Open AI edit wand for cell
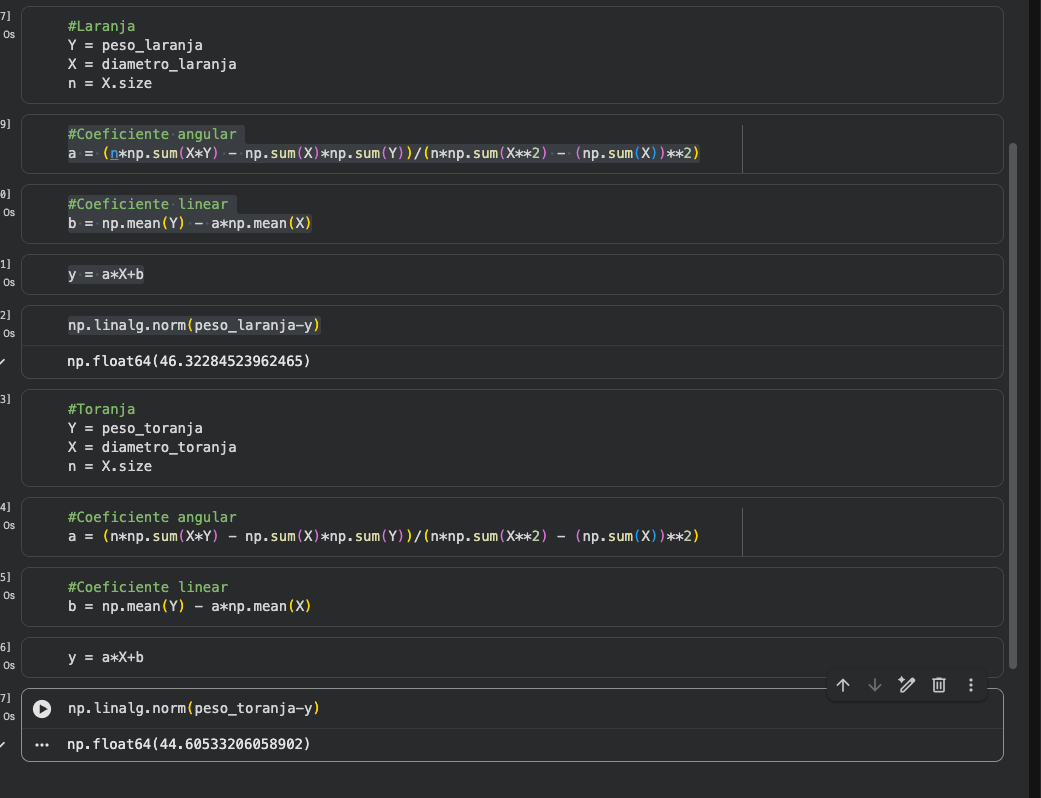 pos(907,685)
